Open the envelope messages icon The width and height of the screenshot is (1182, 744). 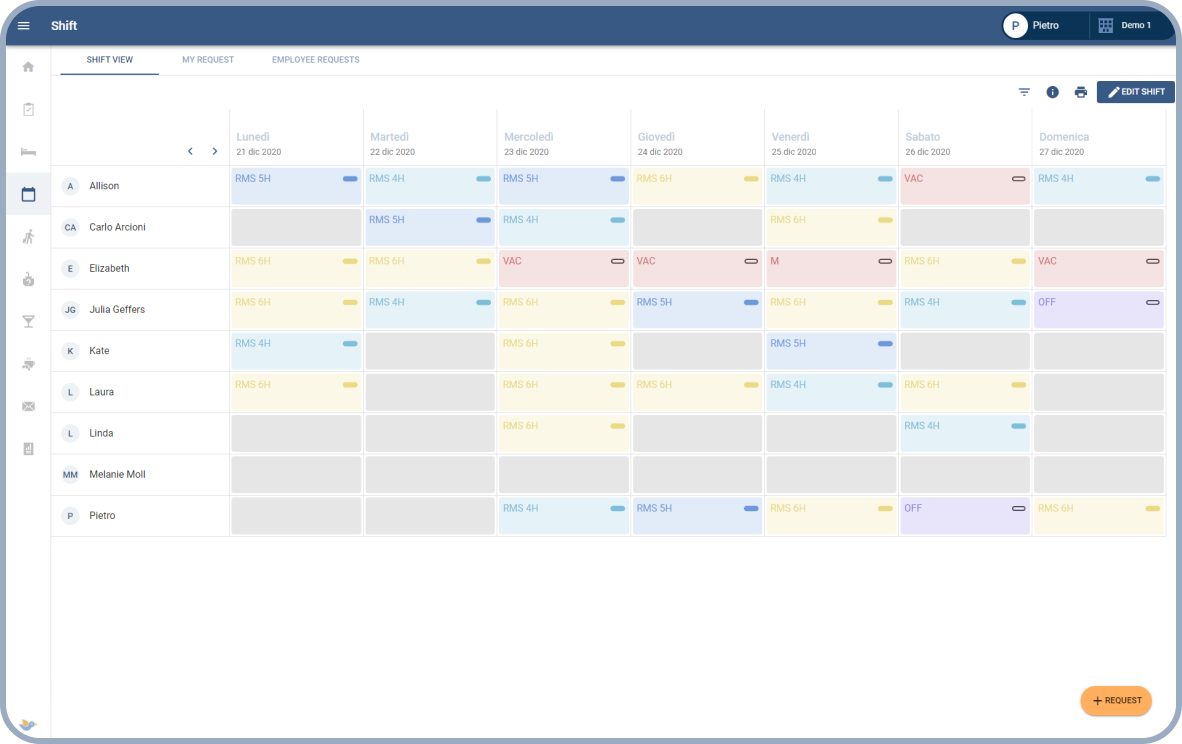click(x=28, y=406)
